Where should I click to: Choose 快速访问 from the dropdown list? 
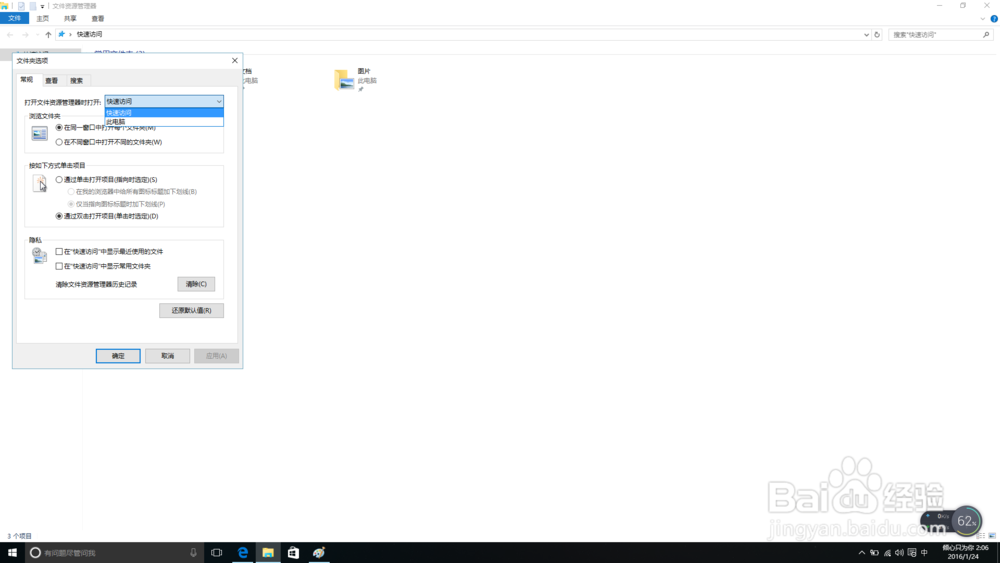click(x=164, y=113)
